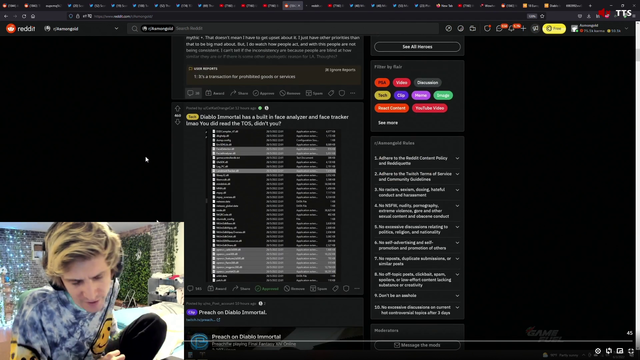The height and width of the screenshot is (360, 640).
Task: Expand rule 10 No excessive discussions current topics
Action: (x=417, y=310)
